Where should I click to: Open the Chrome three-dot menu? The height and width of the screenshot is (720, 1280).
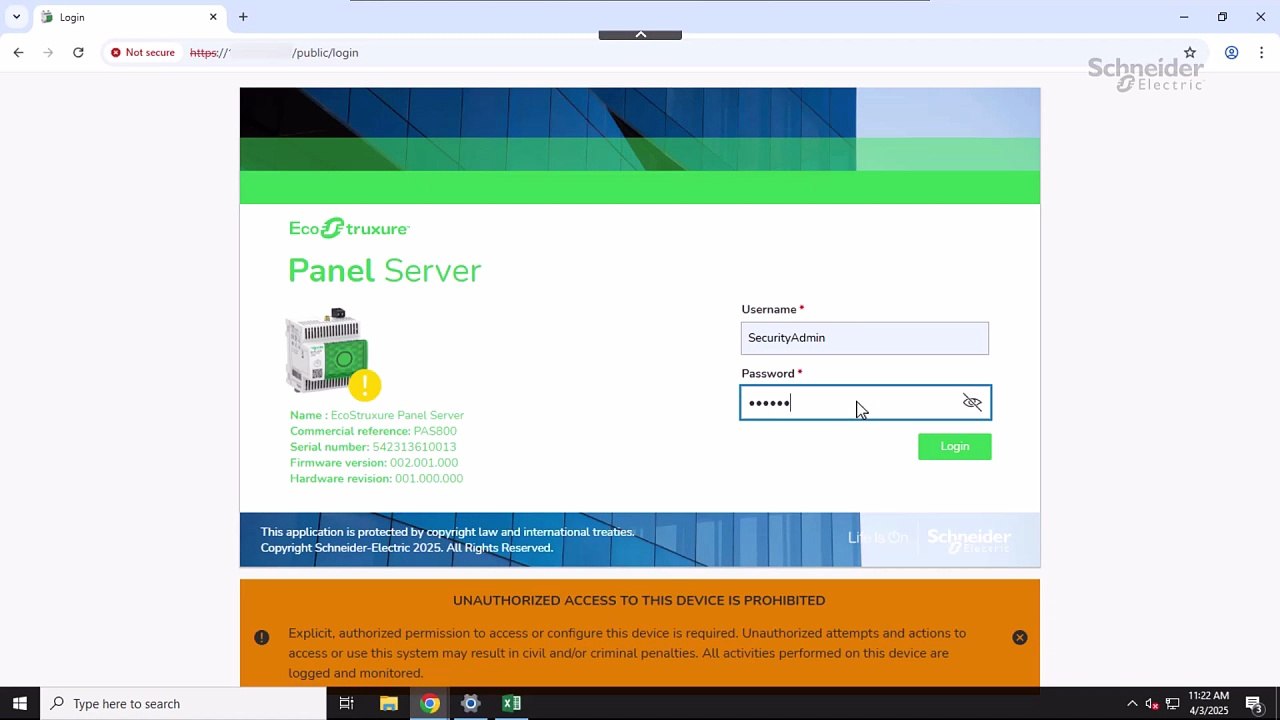click(1262, 52)
